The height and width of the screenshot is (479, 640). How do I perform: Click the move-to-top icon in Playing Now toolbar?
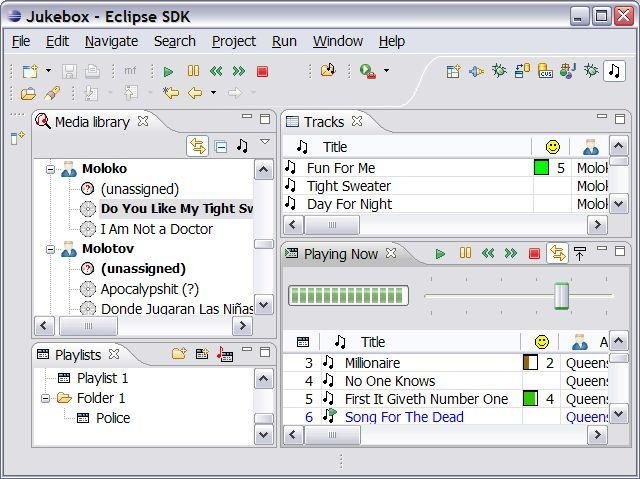click(x=580, y=254)
